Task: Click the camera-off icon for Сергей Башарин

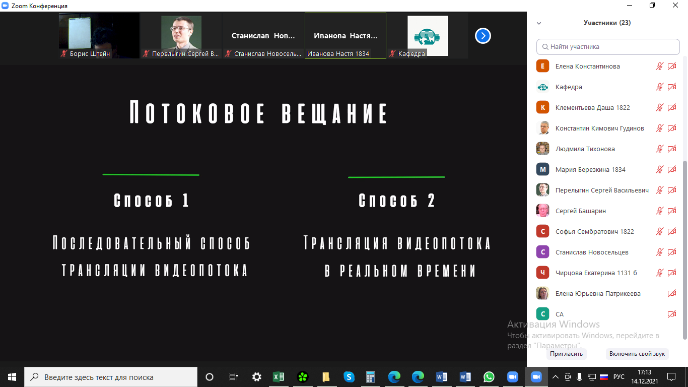Action: point(672,211)
